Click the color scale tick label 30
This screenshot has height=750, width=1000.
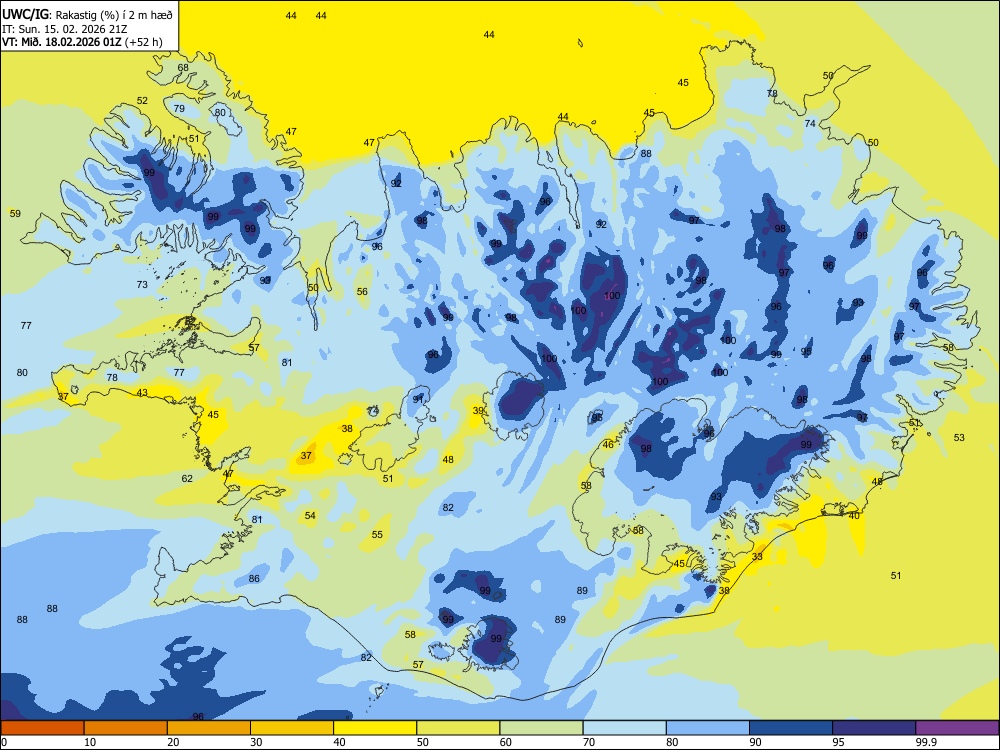pyautogui.click(x=256, y=742)
